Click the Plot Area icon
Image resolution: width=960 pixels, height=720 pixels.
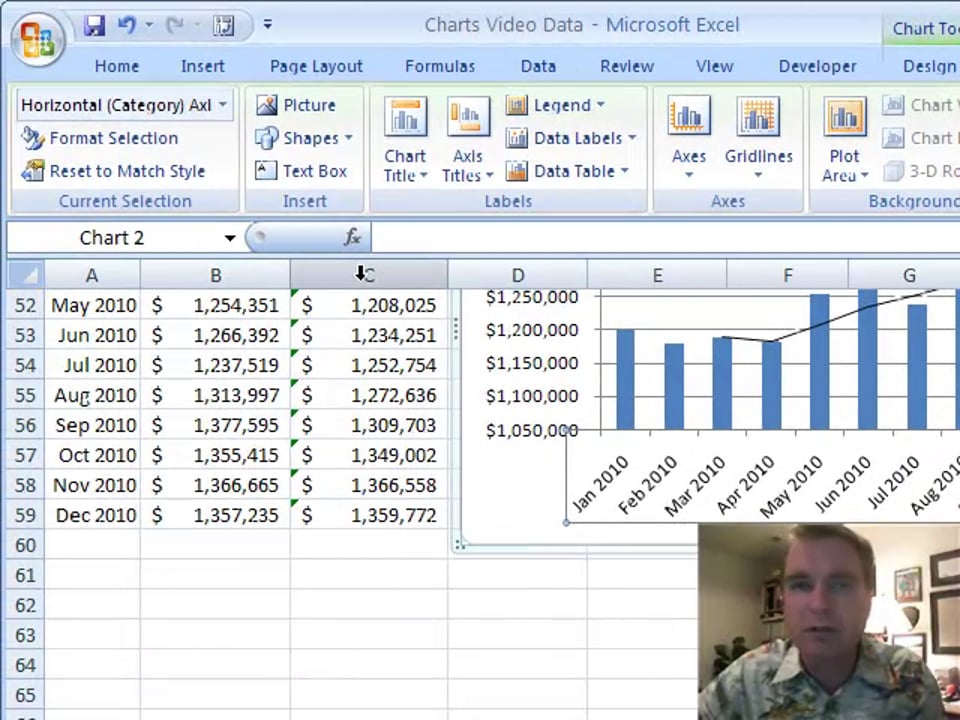[x=844, y=116]
